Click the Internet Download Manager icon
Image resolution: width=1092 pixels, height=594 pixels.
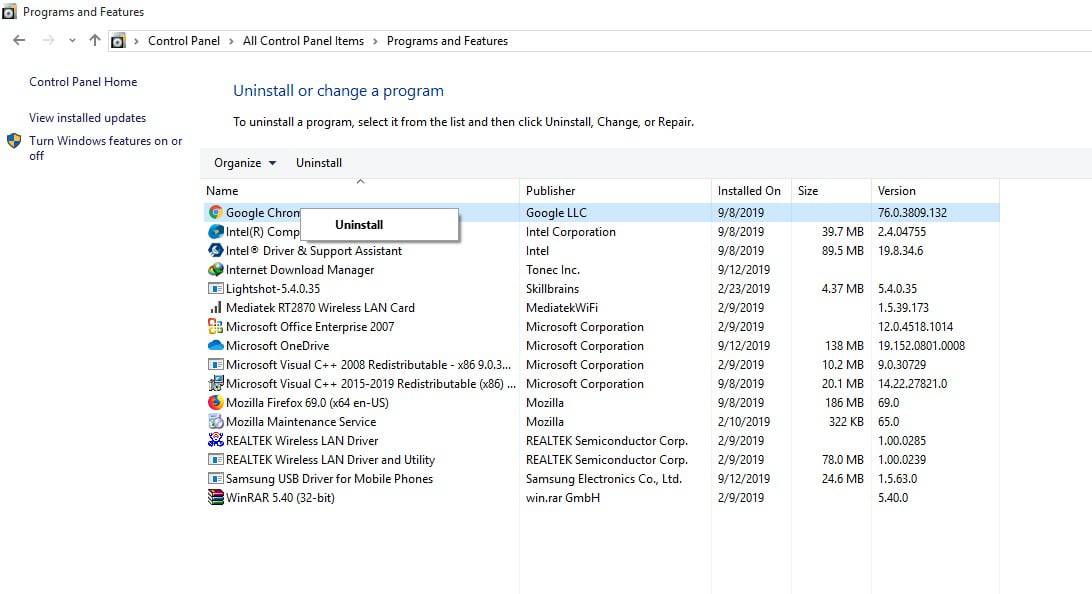tap(215, 270)
